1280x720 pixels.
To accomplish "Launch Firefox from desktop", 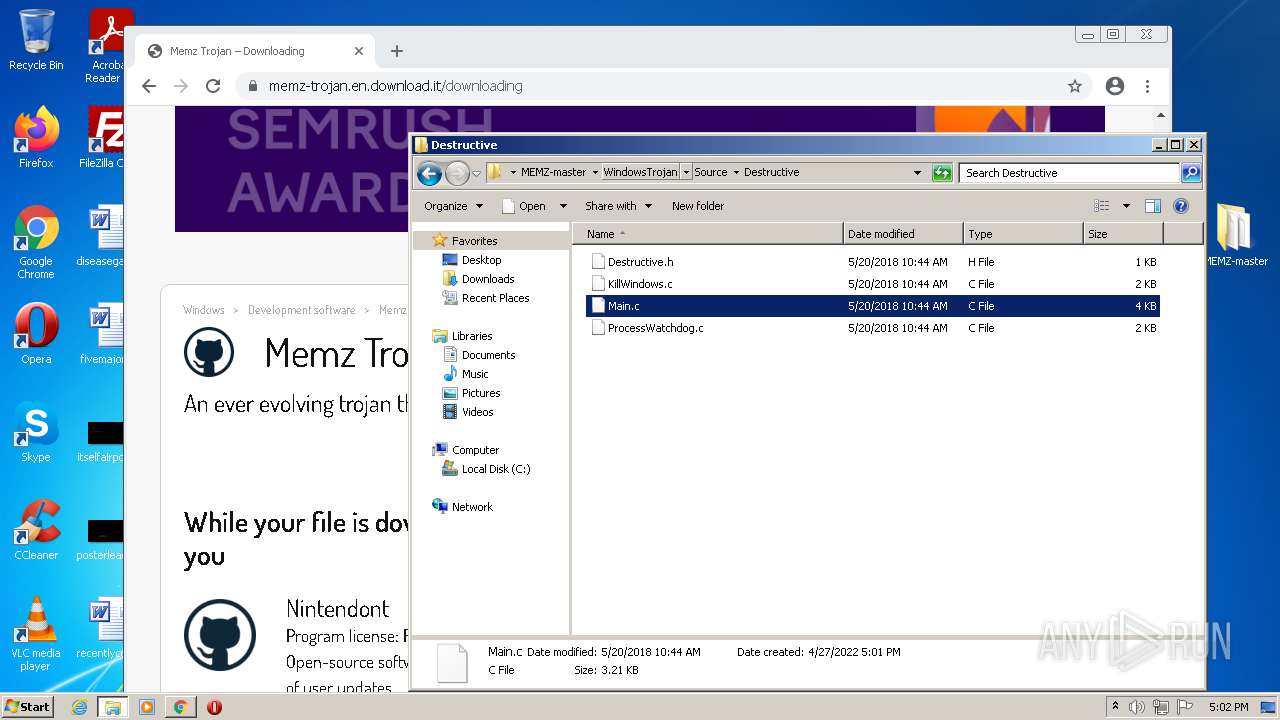I will click(x=36, y=138).
